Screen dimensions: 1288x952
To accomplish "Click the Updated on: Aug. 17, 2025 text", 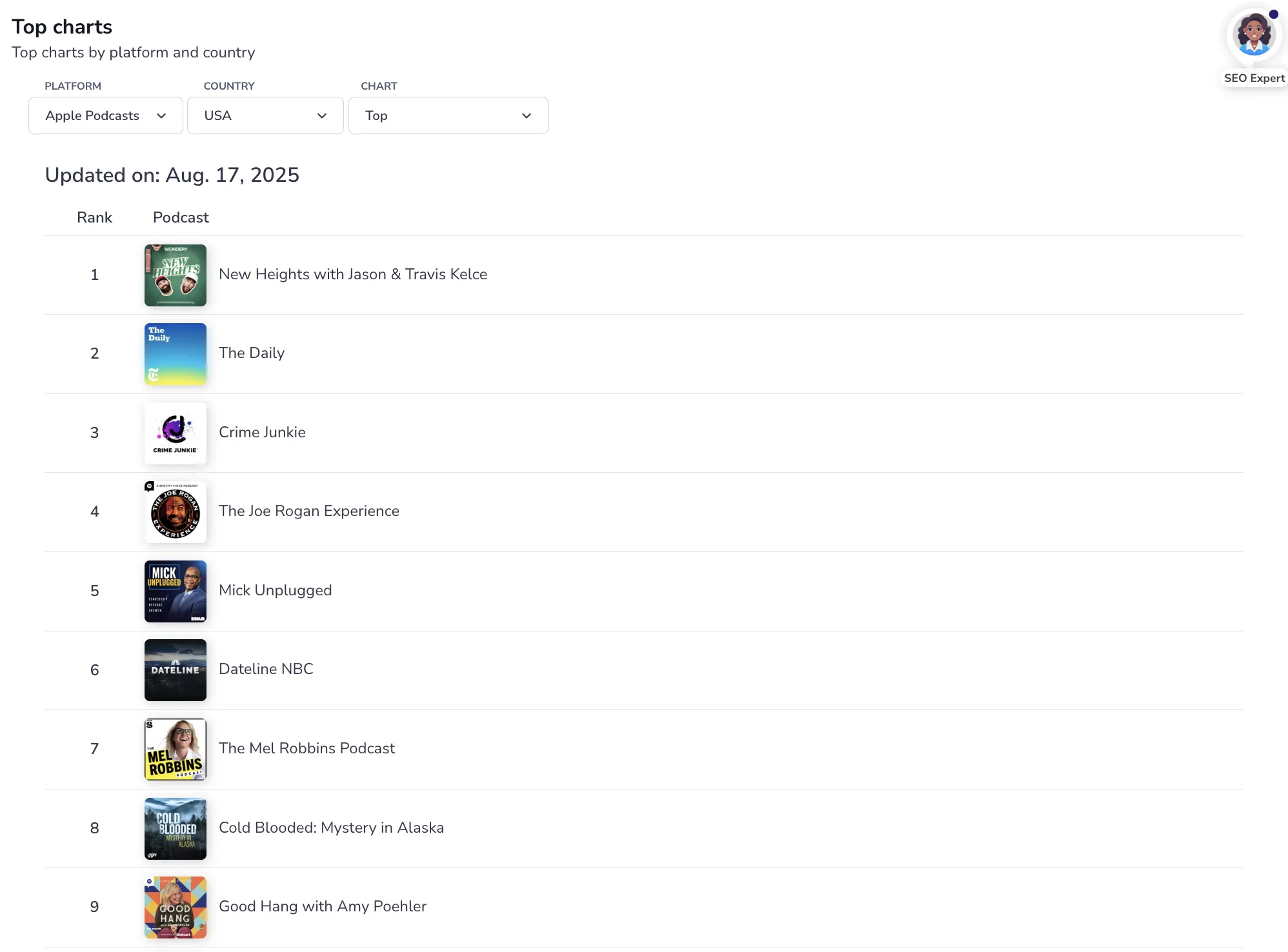I will (172, 175).
